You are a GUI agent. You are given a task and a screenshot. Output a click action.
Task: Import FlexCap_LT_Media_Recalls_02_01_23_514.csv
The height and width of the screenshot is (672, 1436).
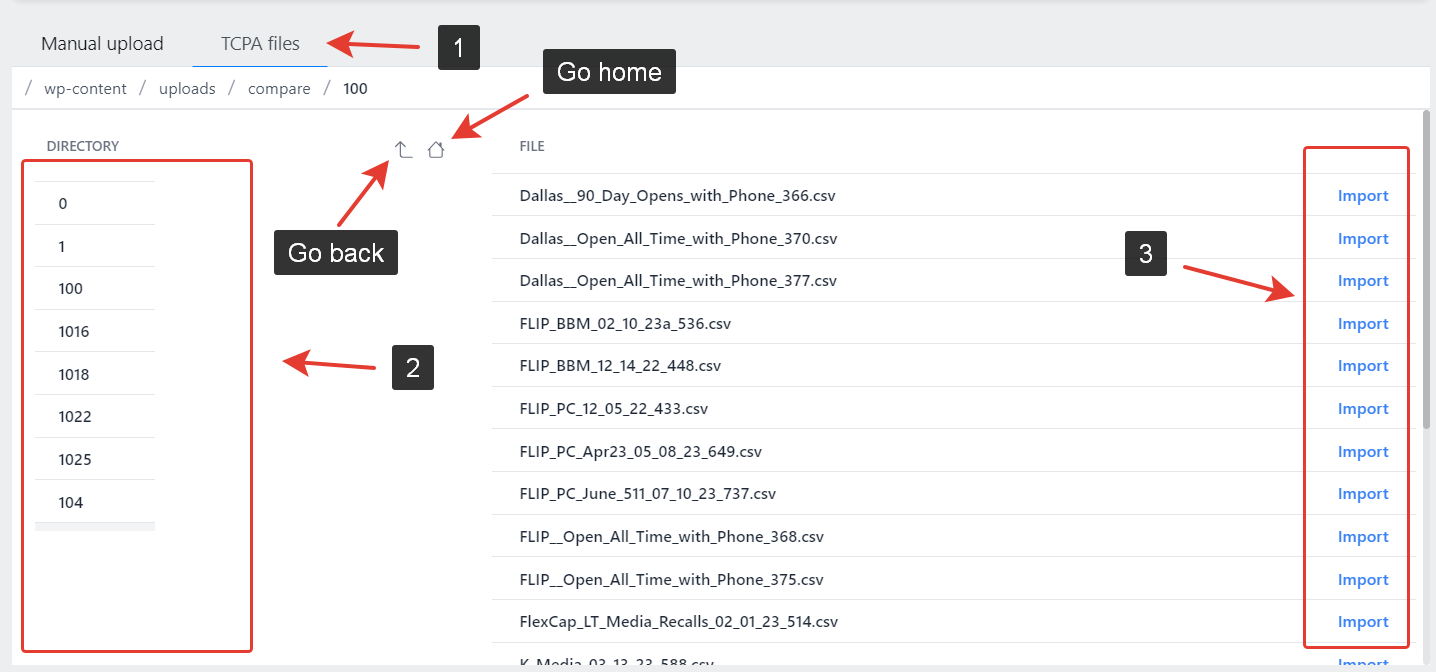pos(1363,622)
